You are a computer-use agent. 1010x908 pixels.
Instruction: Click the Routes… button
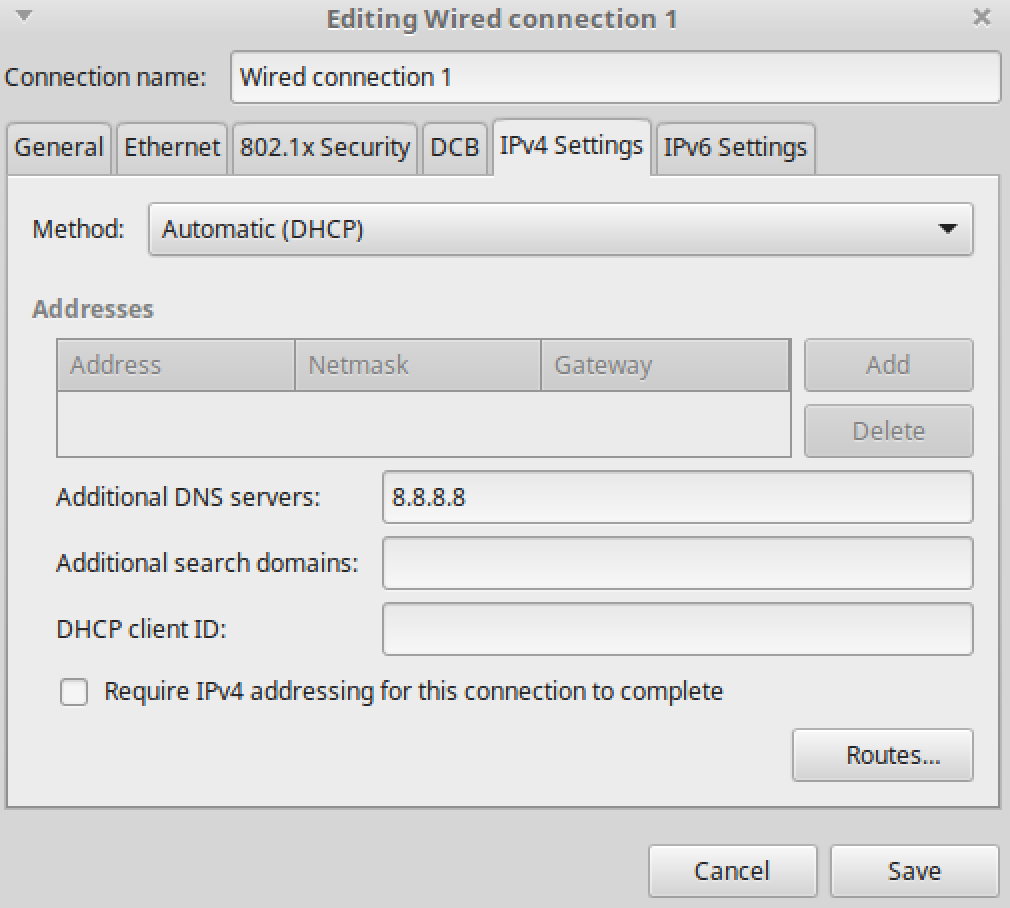(x=882, y=755)
